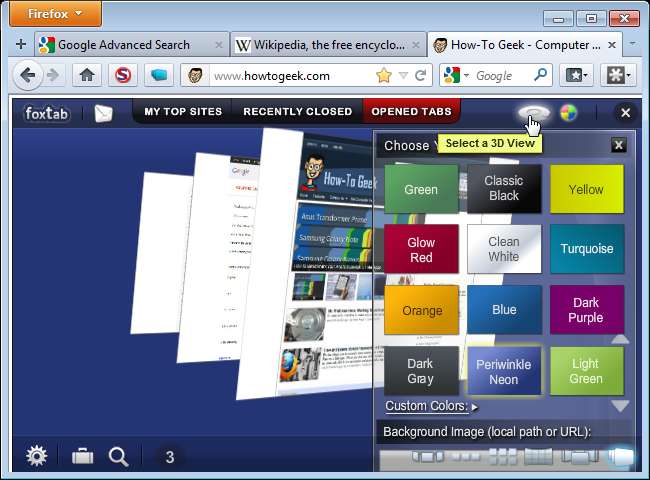Screen dimensions: 650x480
Task: Apply the Dark Gray theme
Action: [421, 371]
